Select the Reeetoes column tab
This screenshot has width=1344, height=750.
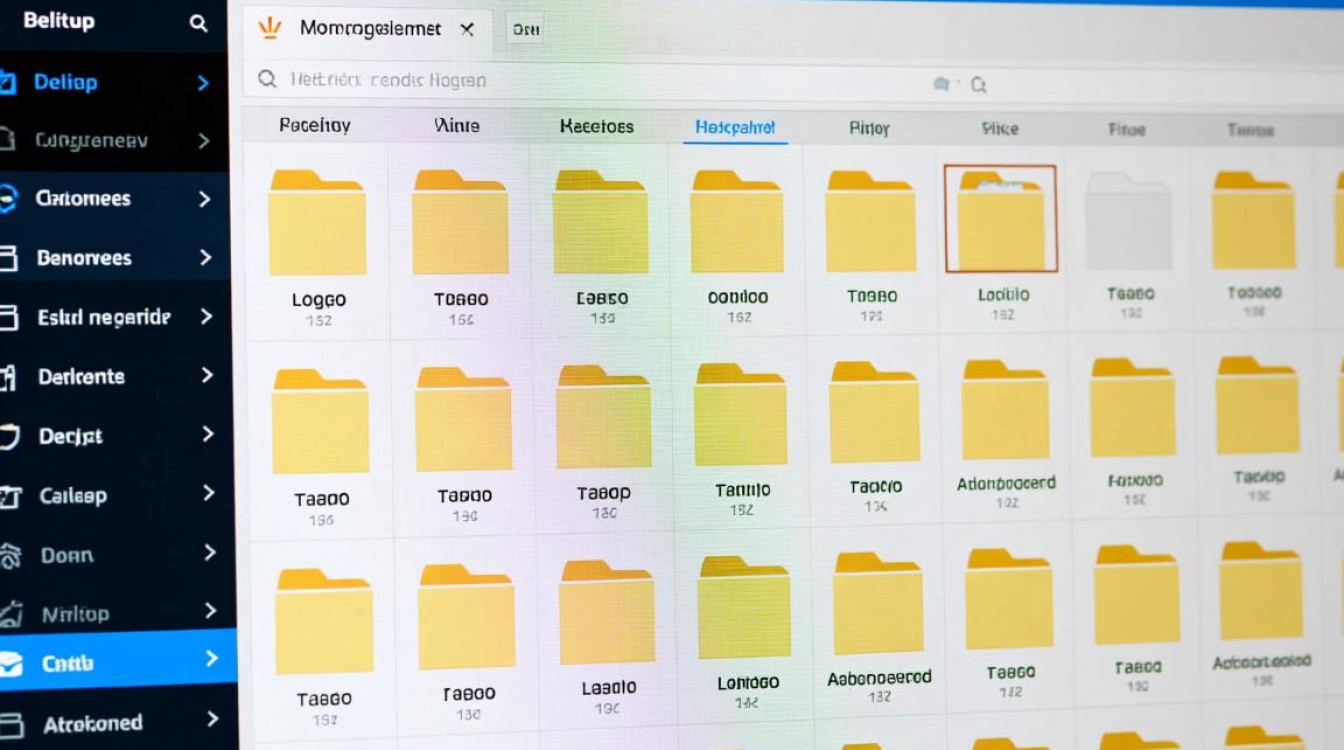[x=596, y=127]
